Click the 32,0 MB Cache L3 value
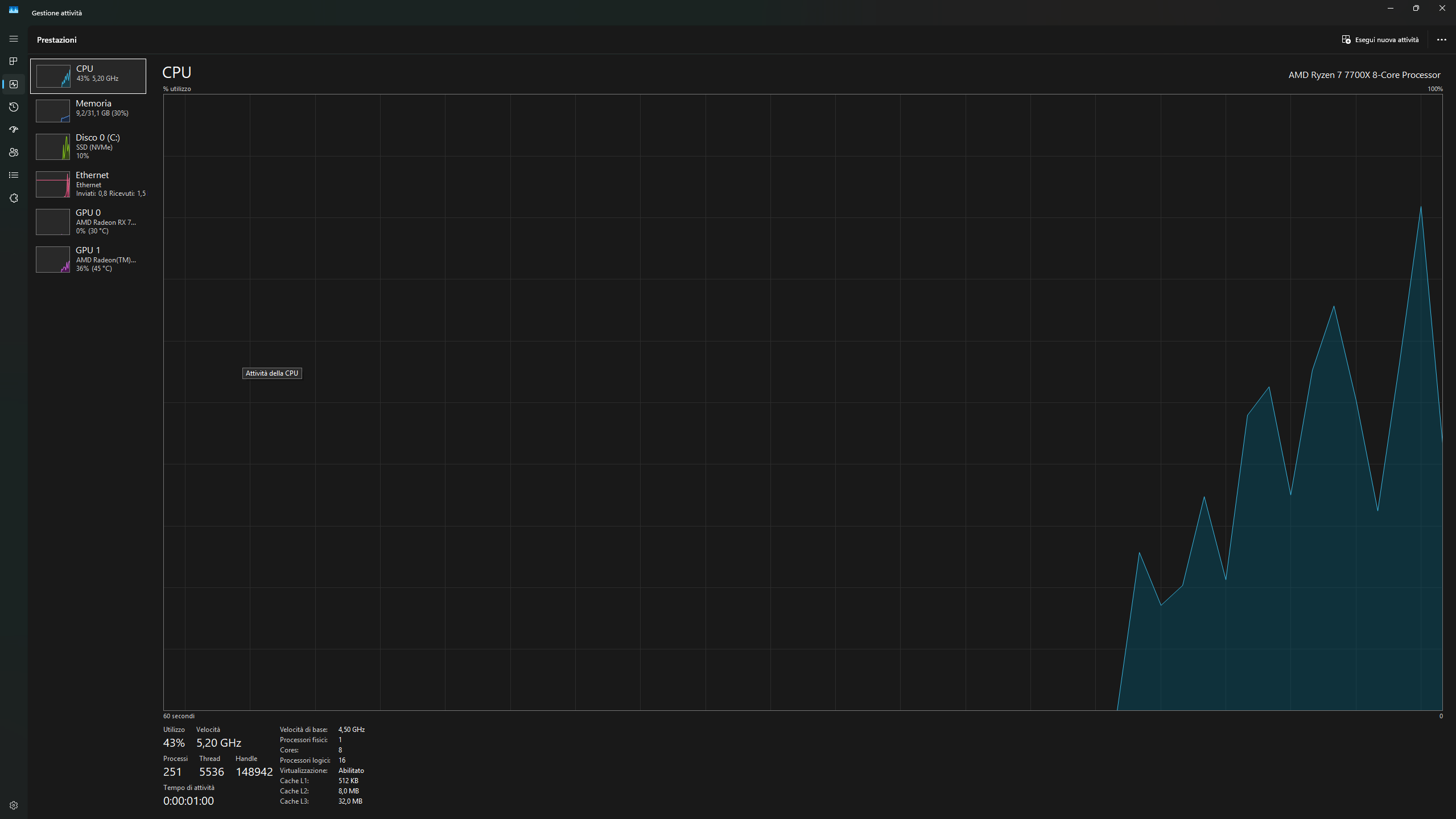1456x819 pixels. (x=350, y=801)
